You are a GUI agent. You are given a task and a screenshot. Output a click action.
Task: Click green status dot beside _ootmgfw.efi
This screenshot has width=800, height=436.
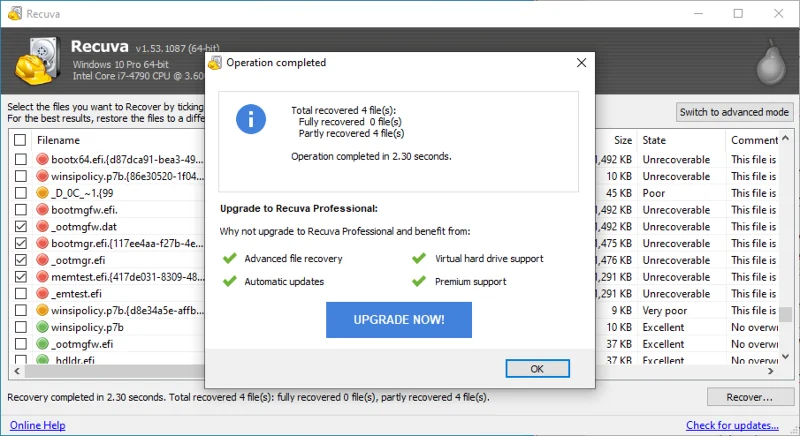click(42, 344)
